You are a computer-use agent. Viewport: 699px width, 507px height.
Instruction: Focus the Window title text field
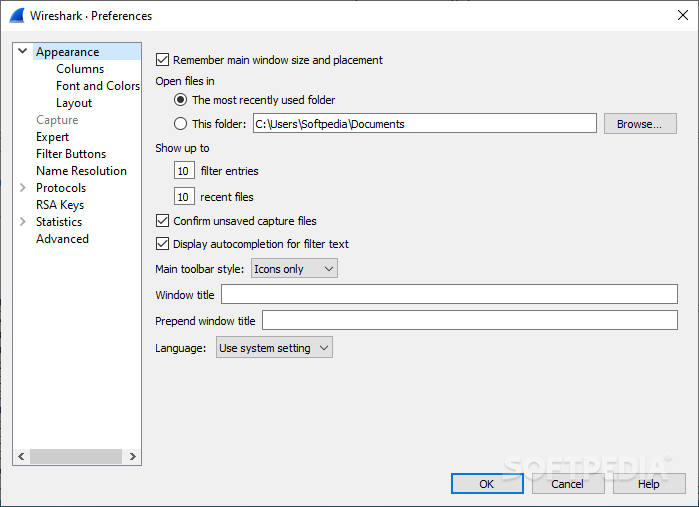[449, 294]
